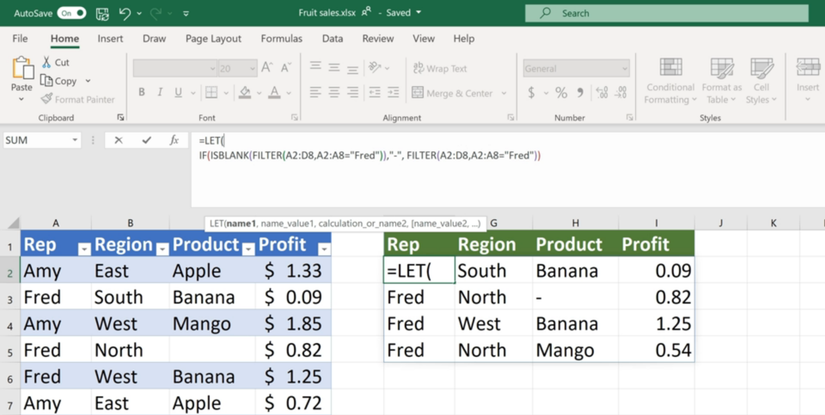The height and width of the screenshot is (415, 825).
Task: Toggle Bold formatting button
Action: pos(141,93)
